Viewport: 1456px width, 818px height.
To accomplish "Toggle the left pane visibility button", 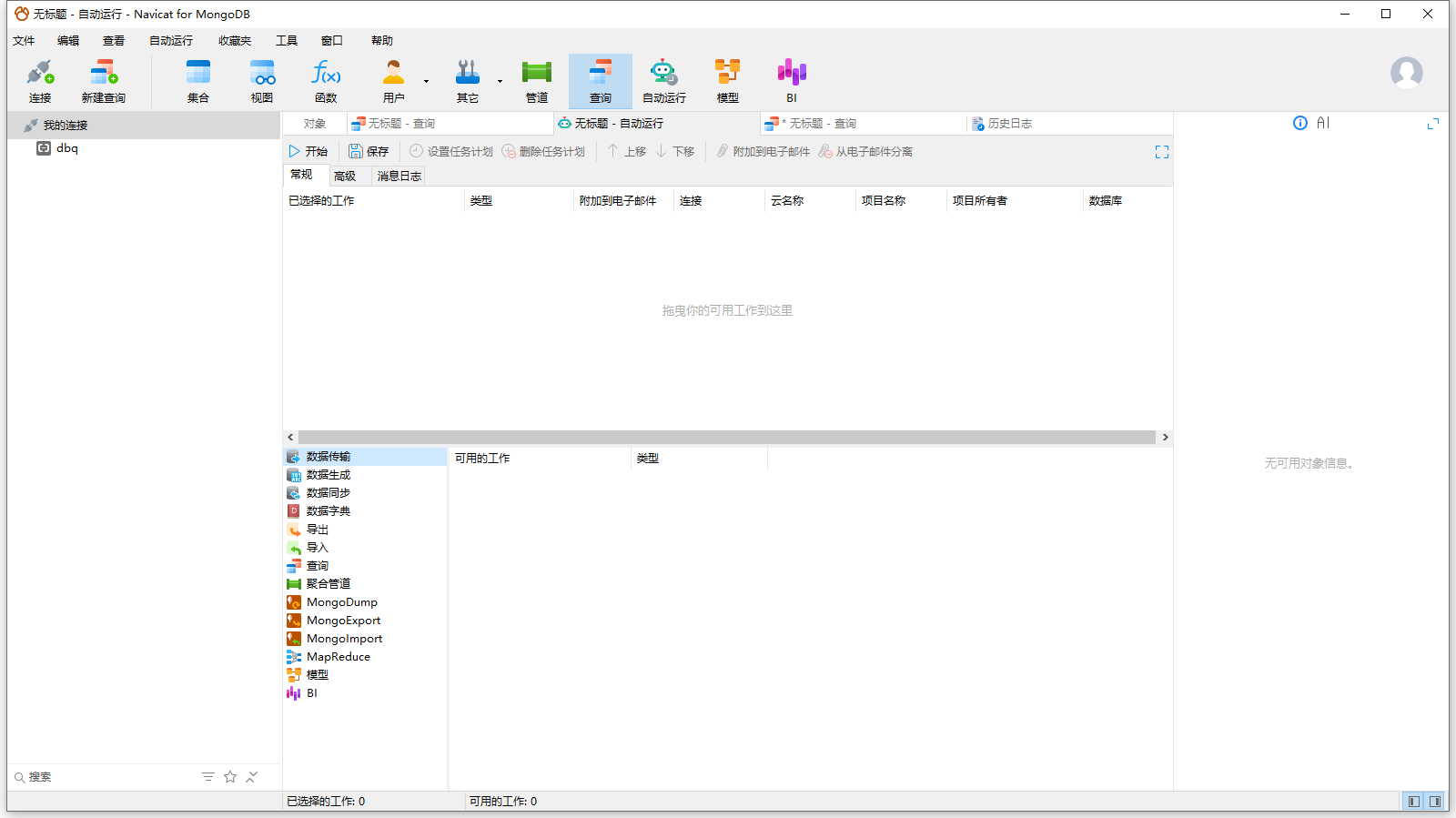I will [x=1413, y=802].
